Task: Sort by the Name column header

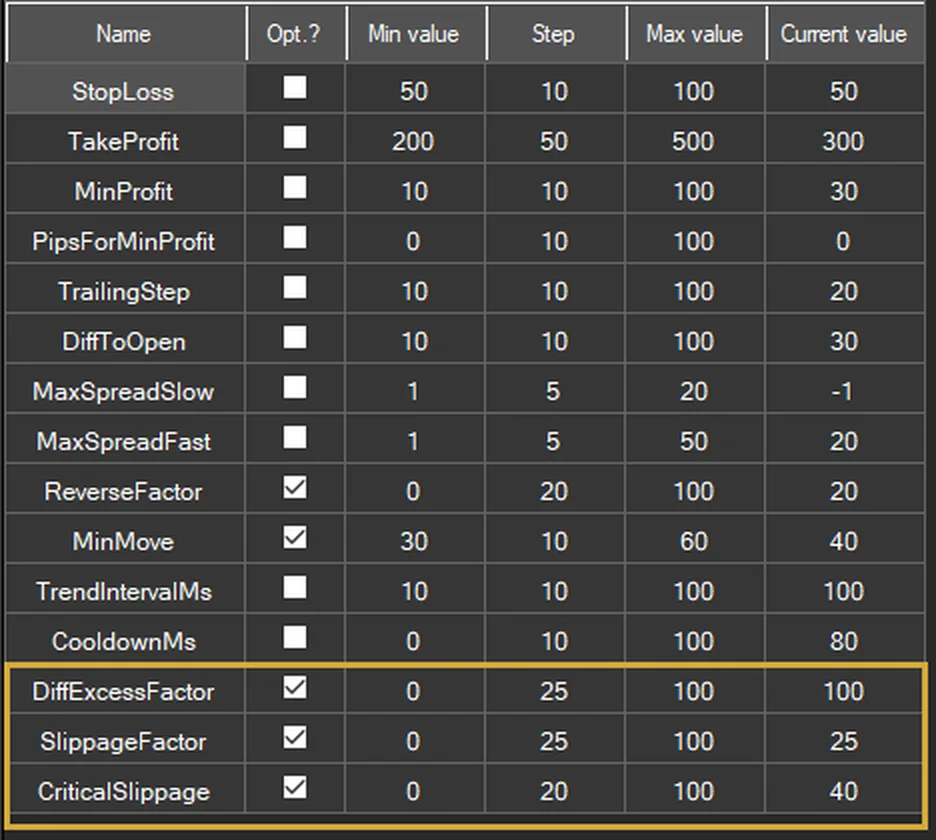Action: (126, 33)
